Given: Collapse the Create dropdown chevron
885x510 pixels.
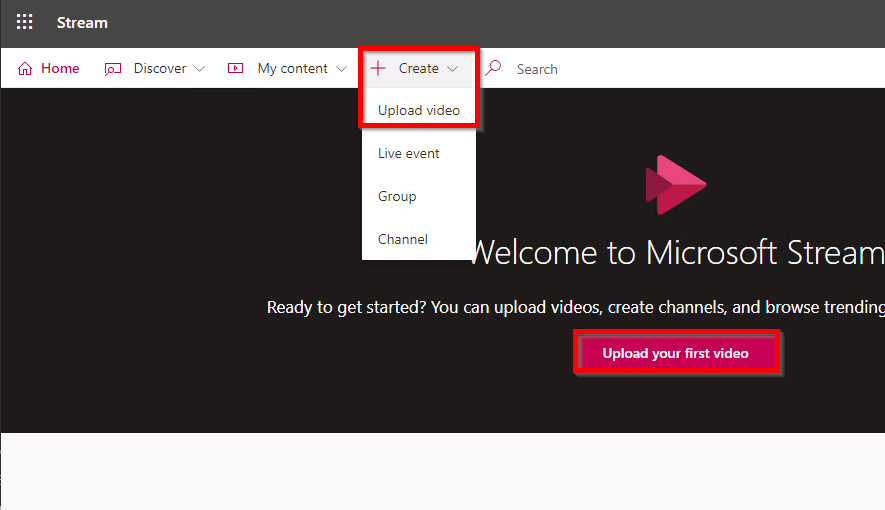Looking at the screenshot, I should 453,69.
